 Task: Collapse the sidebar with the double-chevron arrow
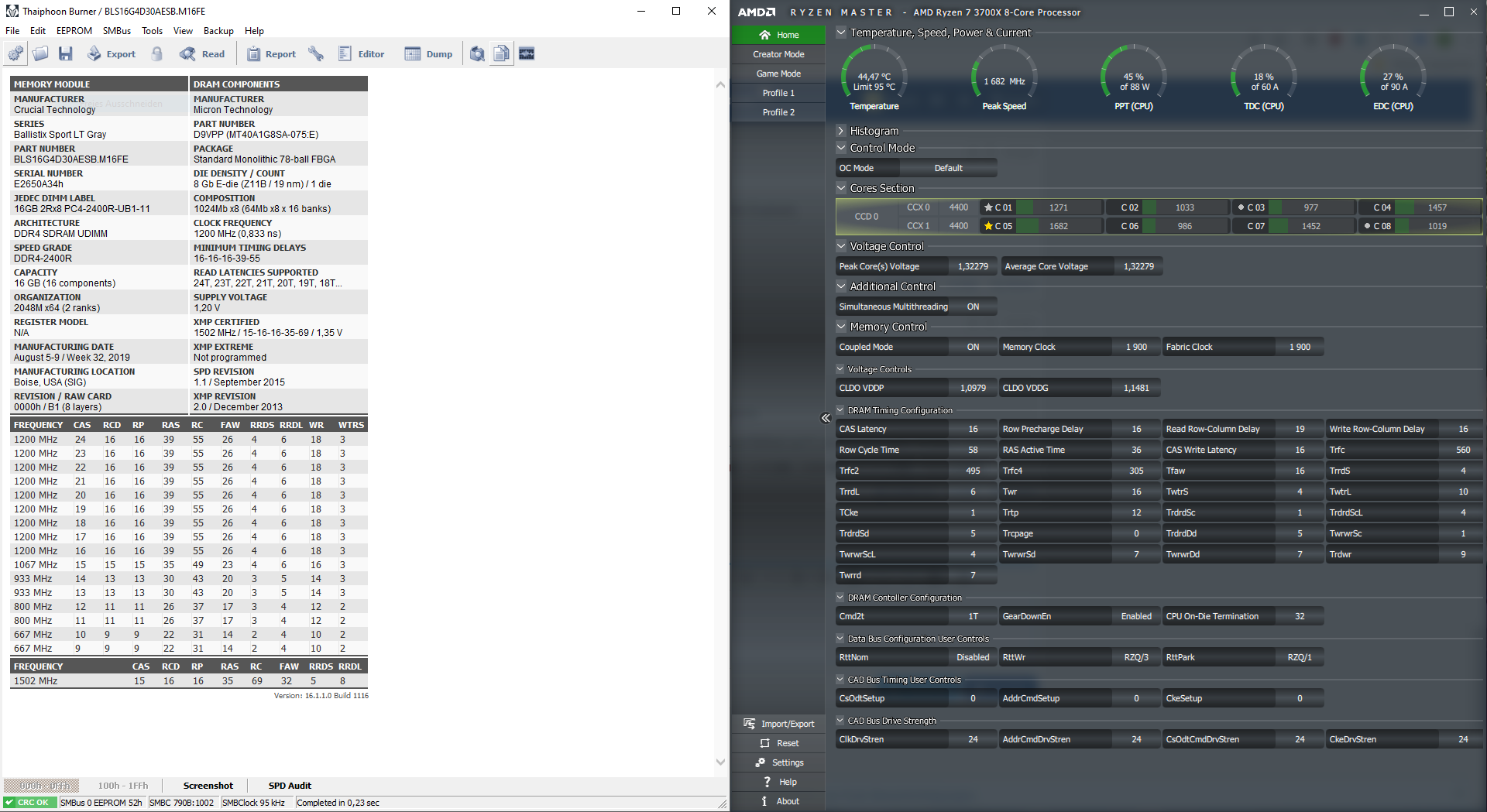826,418
